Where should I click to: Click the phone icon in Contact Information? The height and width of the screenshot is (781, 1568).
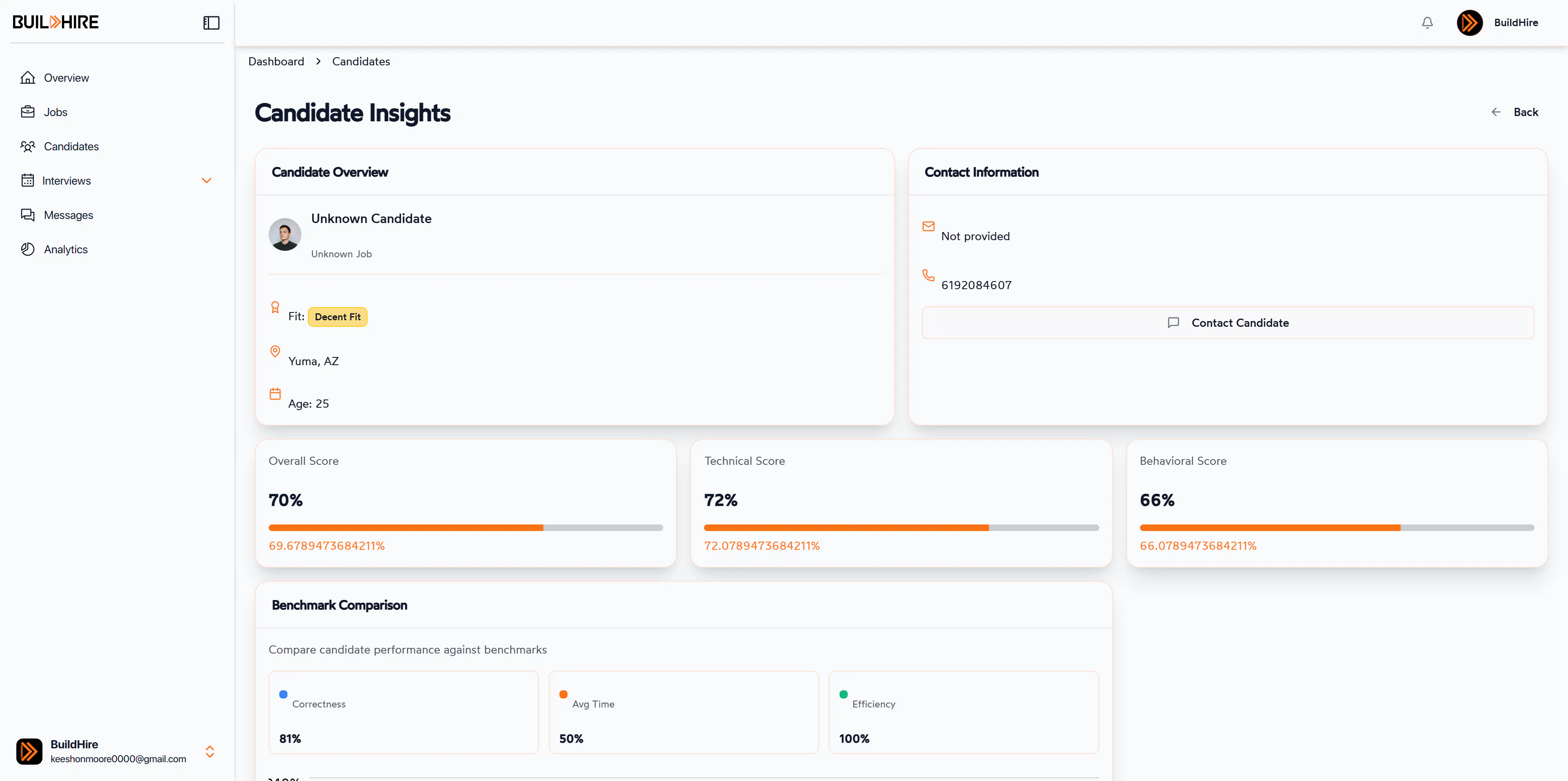click(928, 275)
